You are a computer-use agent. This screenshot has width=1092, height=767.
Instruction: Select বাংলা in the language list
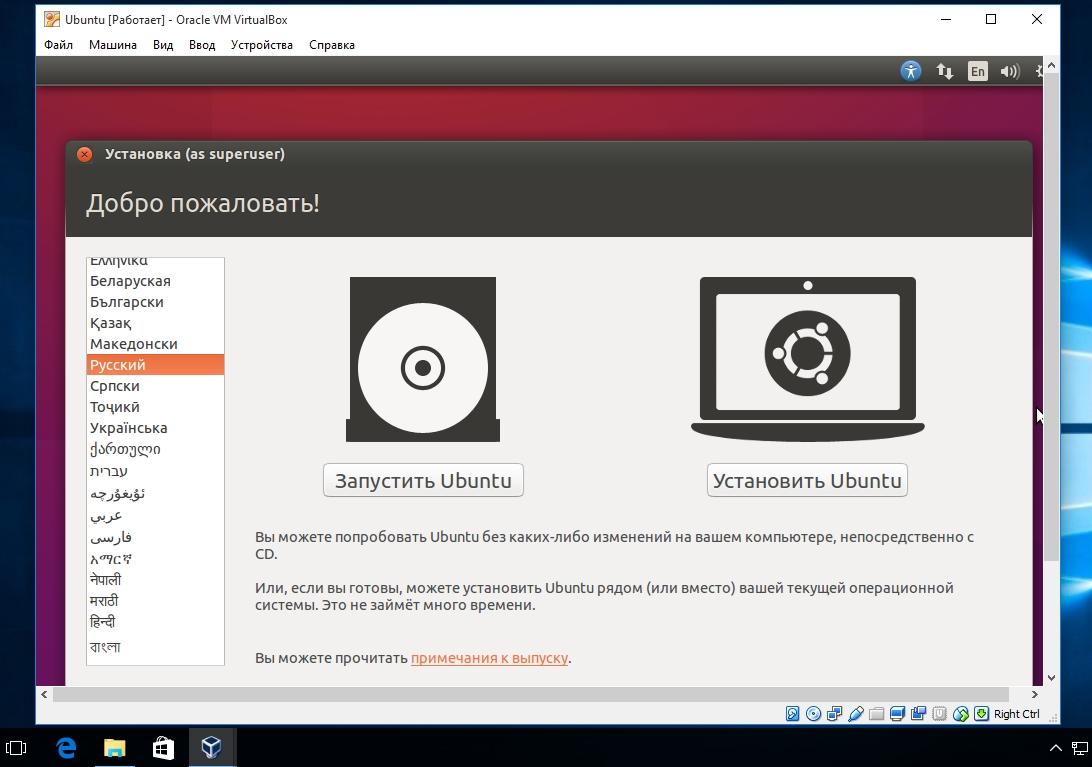pyautogui.click(x=155, y=646)
